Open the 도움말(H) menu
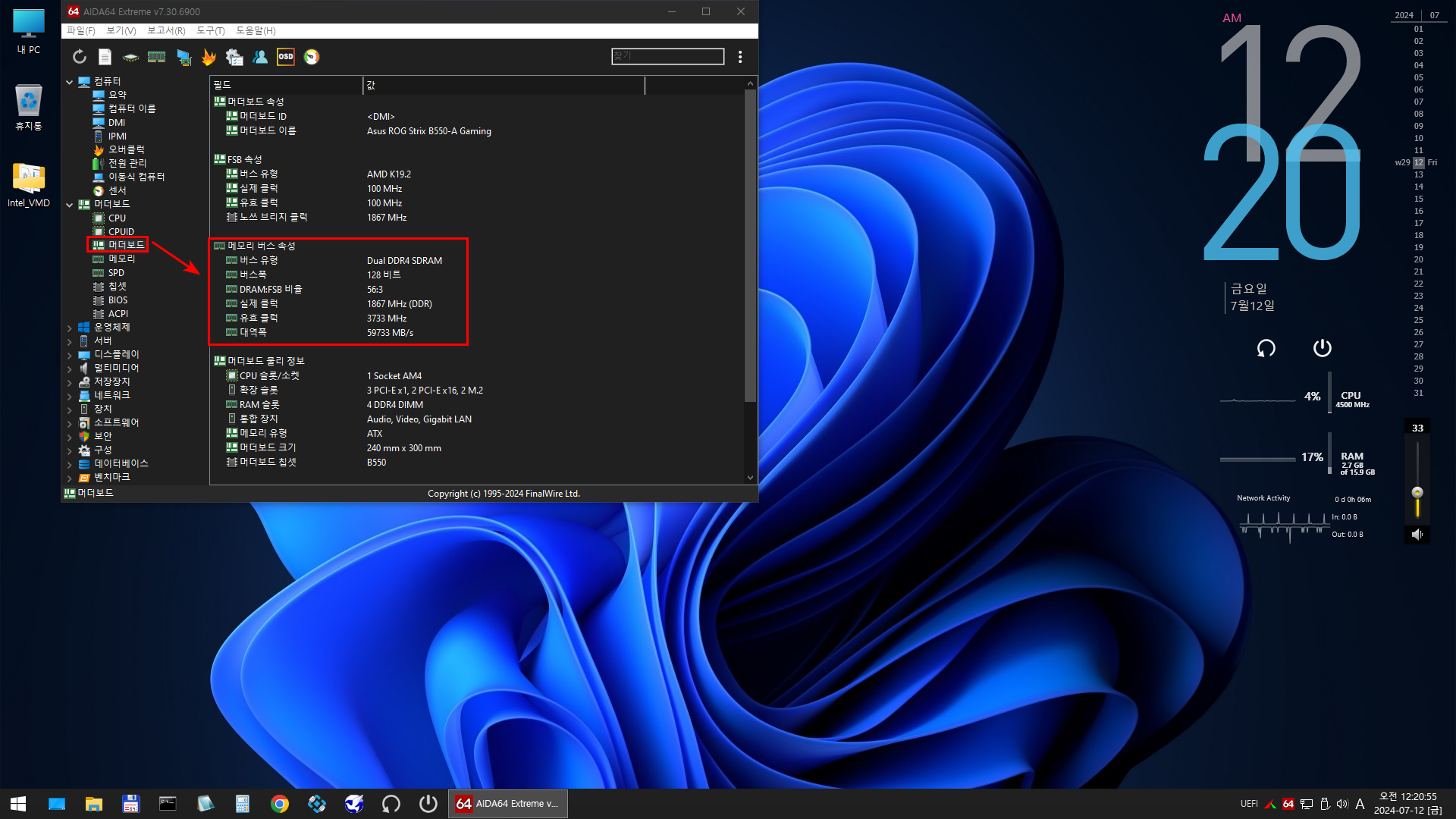This screenshot has width=1456, height=819. coord(256,31)
